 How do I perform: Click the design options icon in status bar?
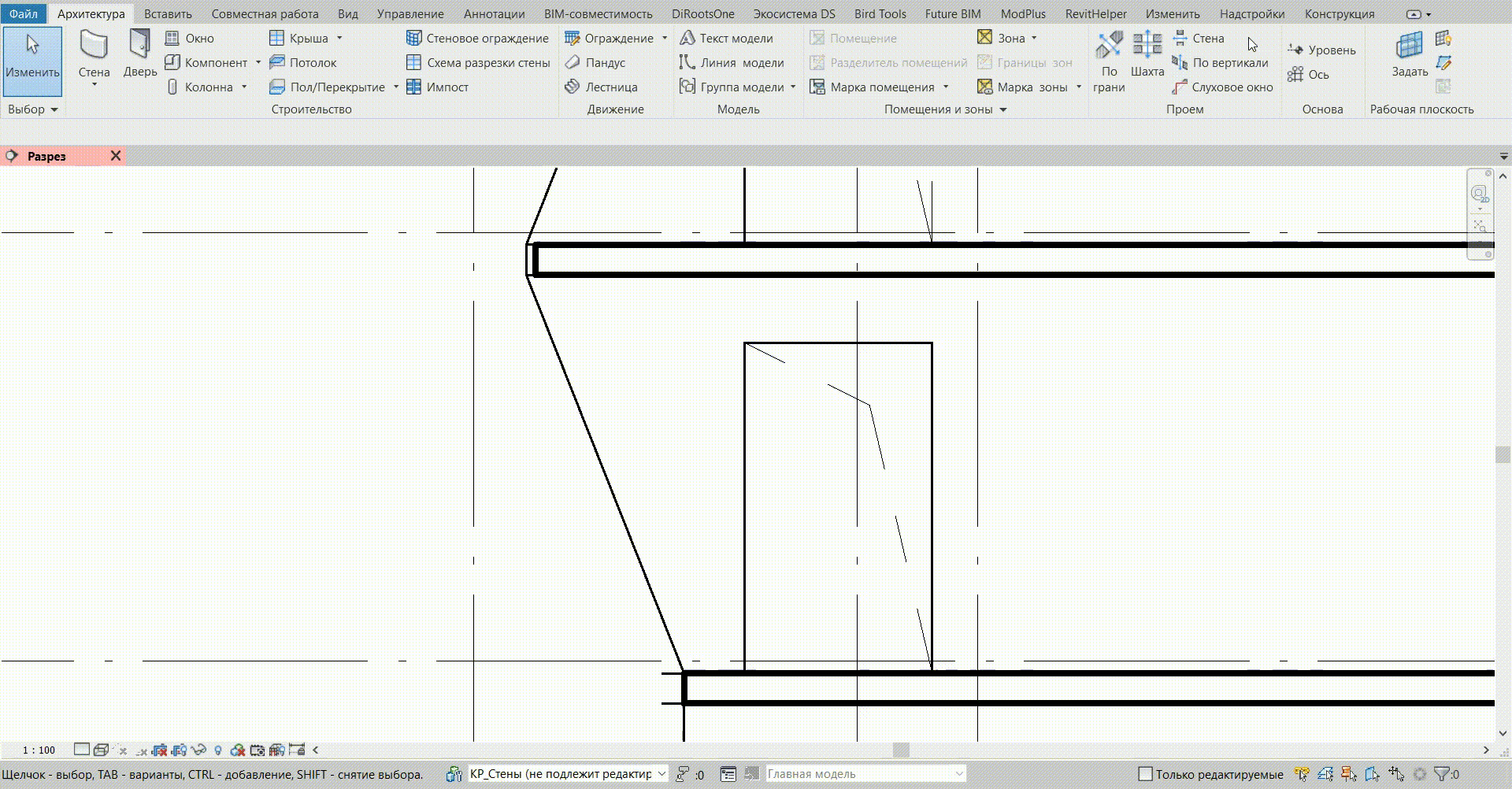pos(751,774)
